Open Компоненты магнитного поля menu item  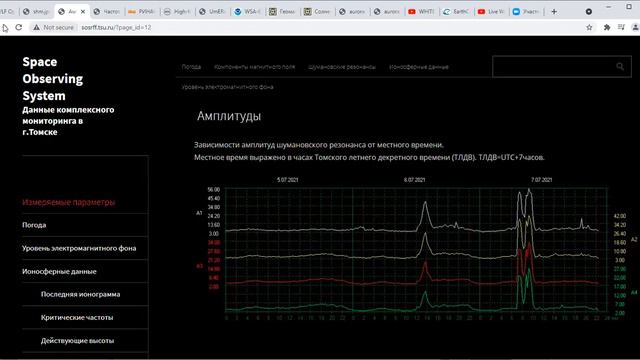[x=254, y=67]
